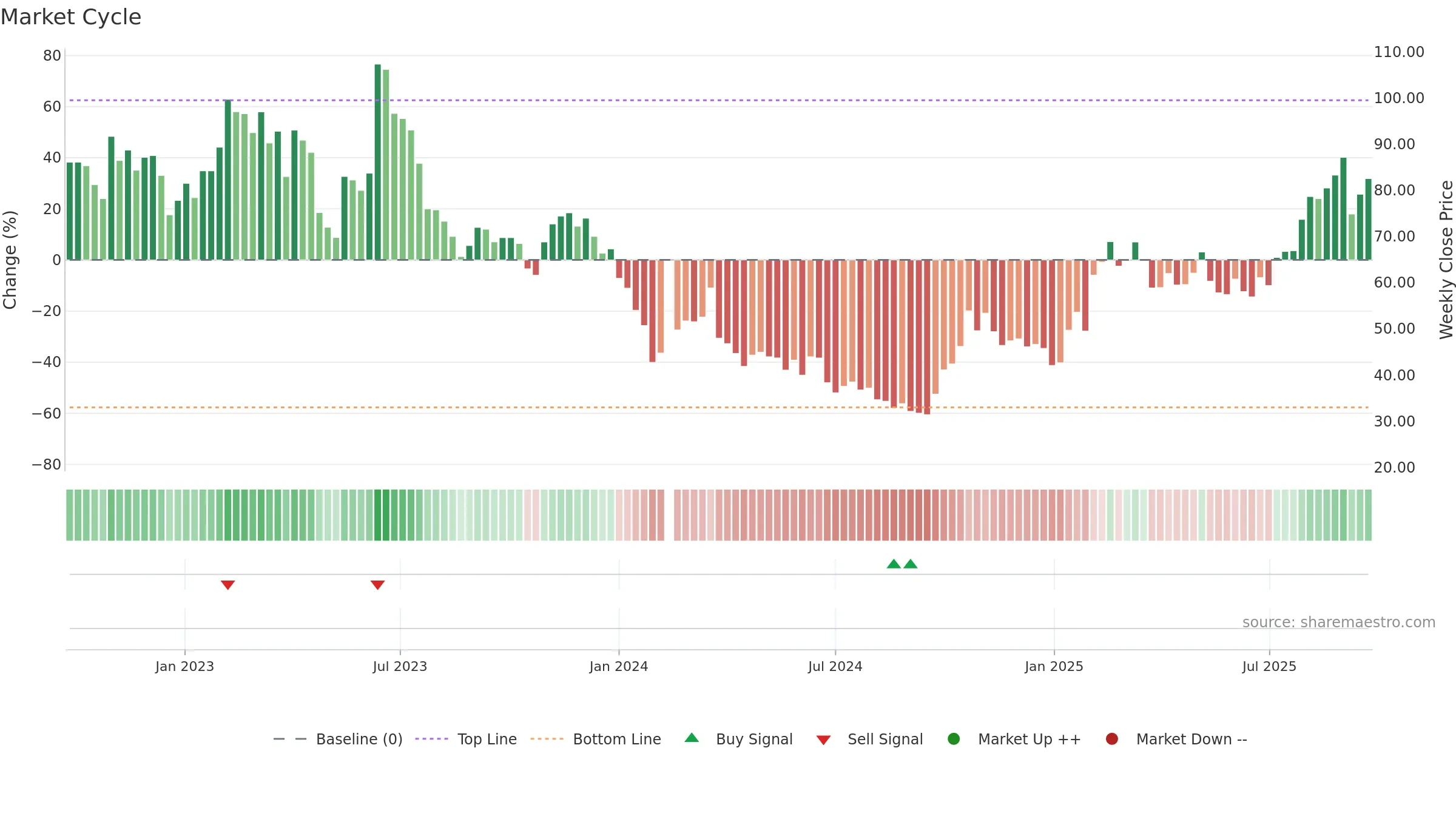Image resolution: width=1456 pixels, height=819 pixels.
Task: Click the Jan 2024 axis label
Action: 619,666
